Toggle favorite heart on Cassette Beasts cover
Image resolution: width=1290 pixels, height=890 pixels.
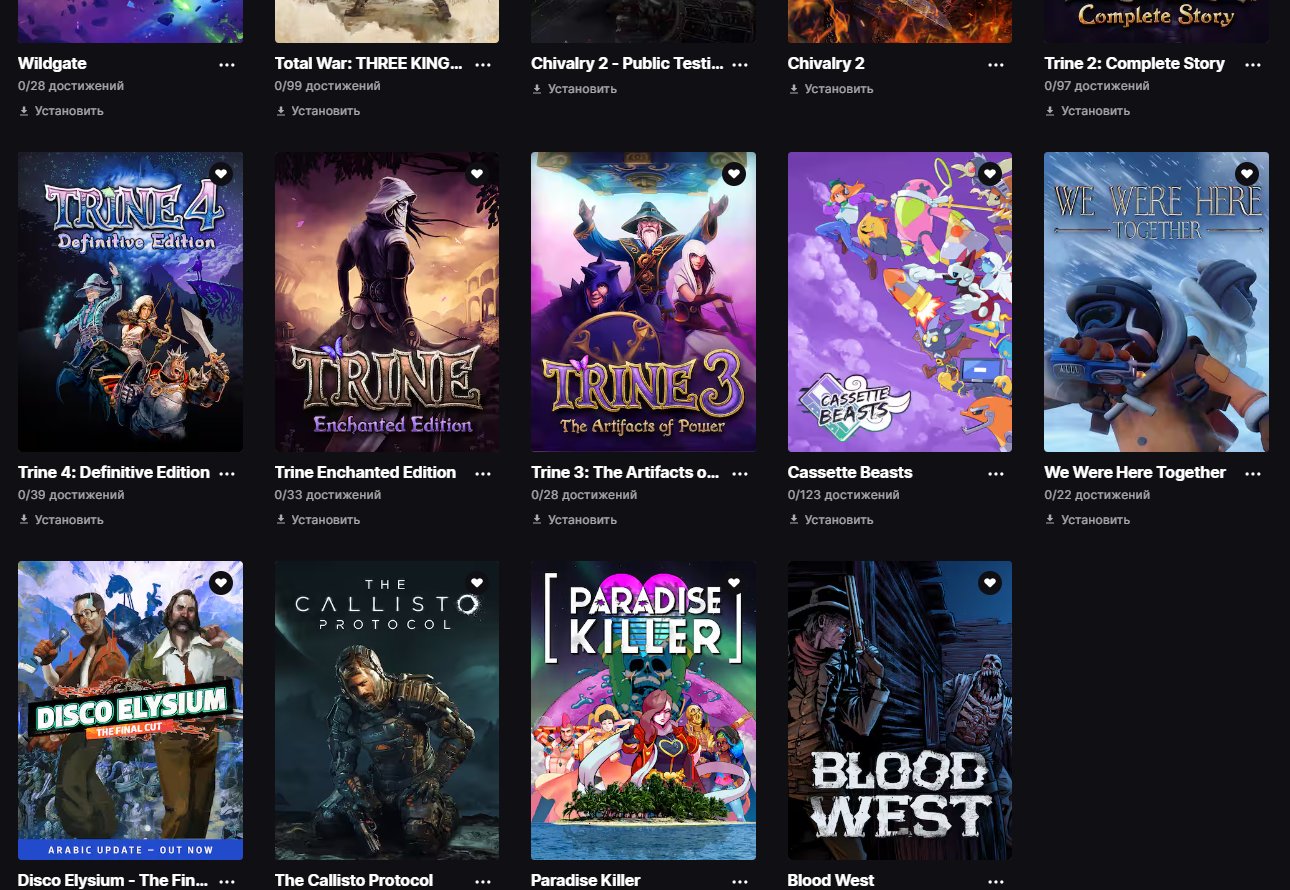[x=990, y=174]
